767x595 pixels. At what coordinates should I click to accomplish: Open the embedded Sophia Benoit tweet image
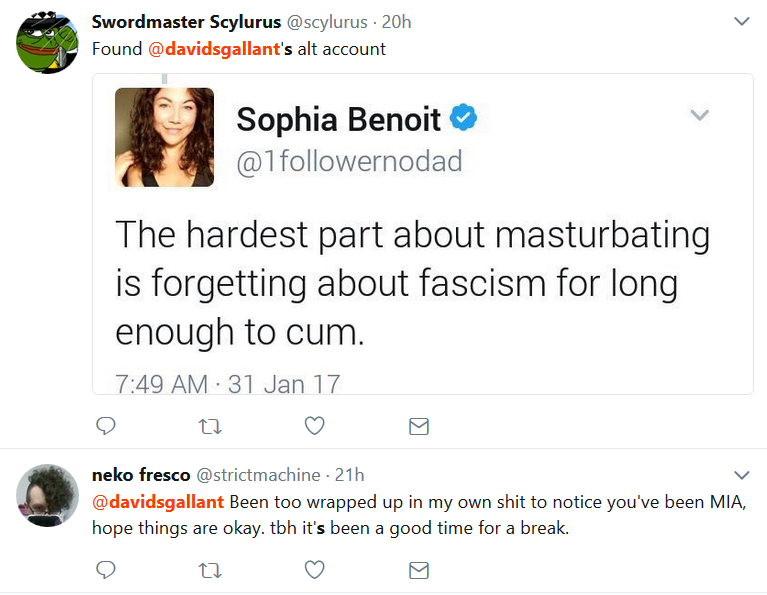click(x=423, y=234)
